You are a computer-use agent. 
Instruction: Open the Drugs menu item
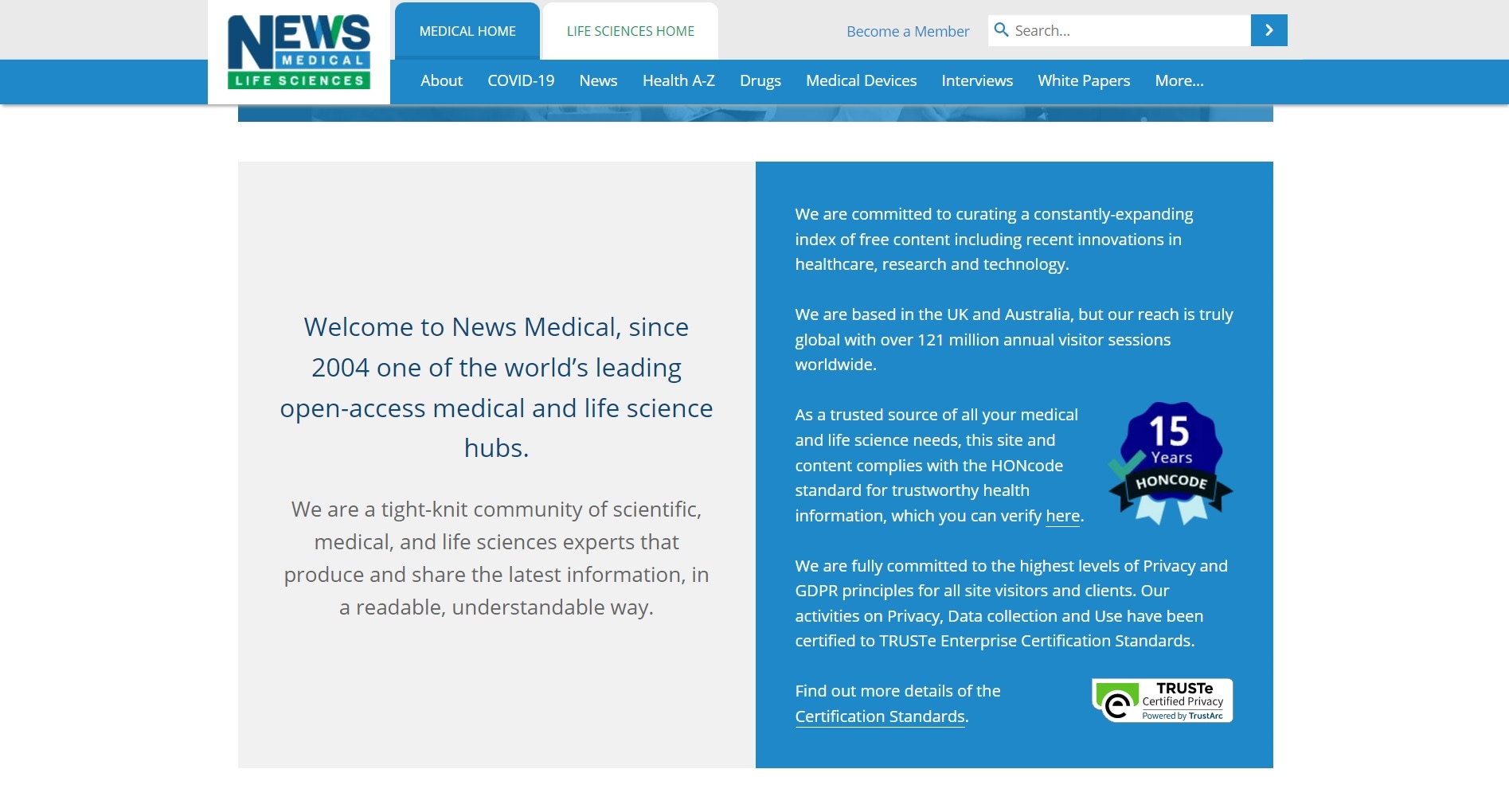[x=760, y=80]
